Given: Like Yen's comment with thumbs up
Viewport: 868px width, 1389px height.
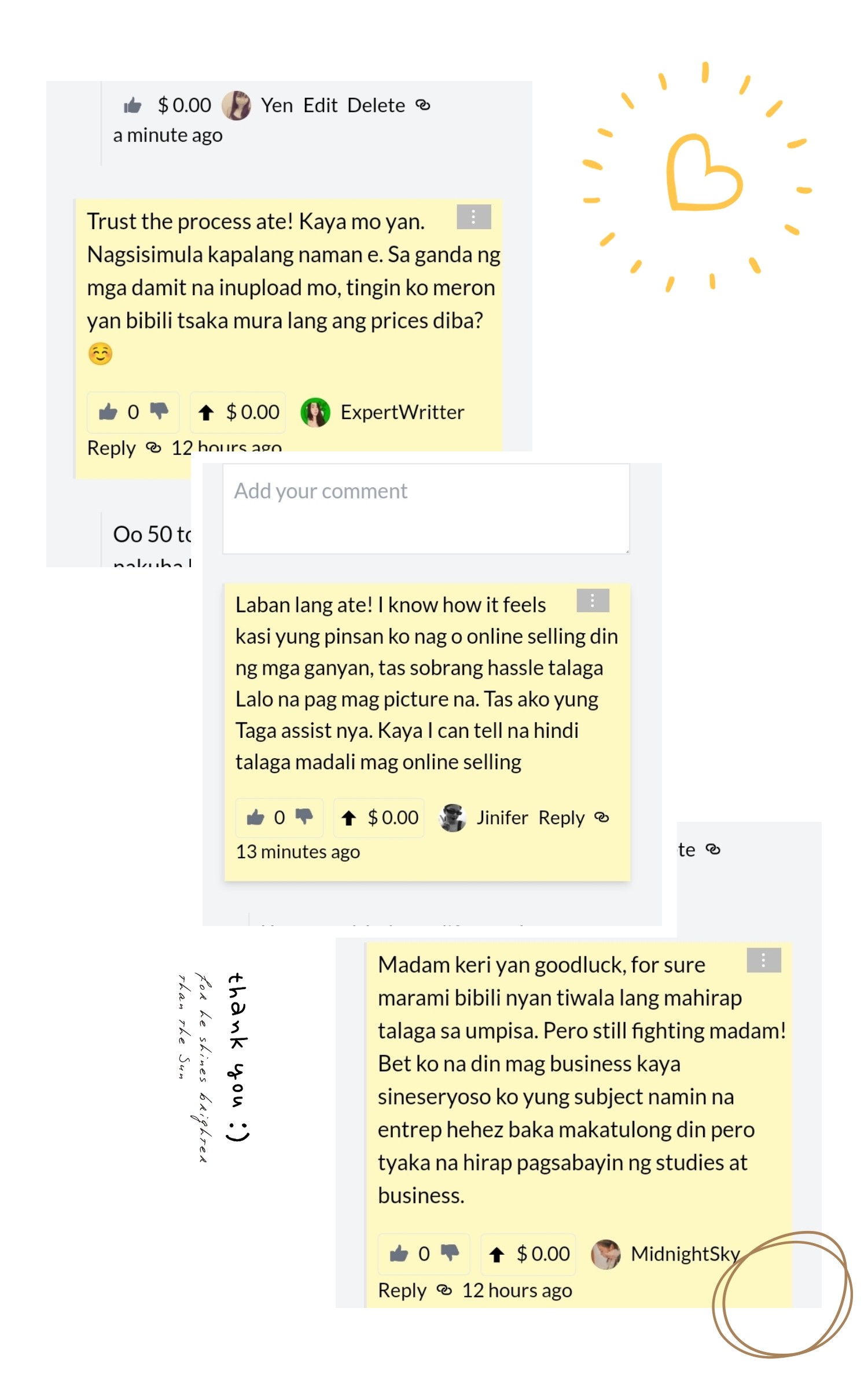Looking at the screenshot, I should click(133, 105).
